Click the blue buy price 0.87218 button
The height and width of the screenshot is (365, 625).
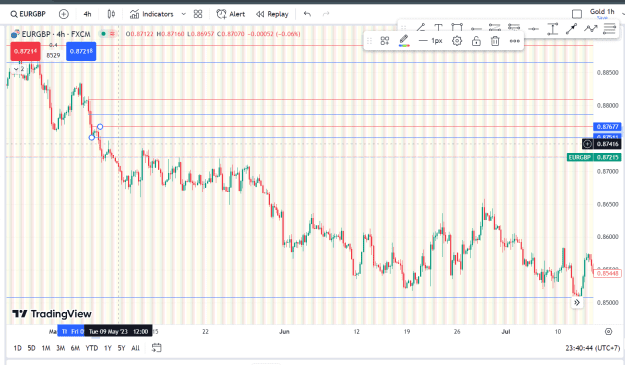pyautogui.click(x=81, y=51)
